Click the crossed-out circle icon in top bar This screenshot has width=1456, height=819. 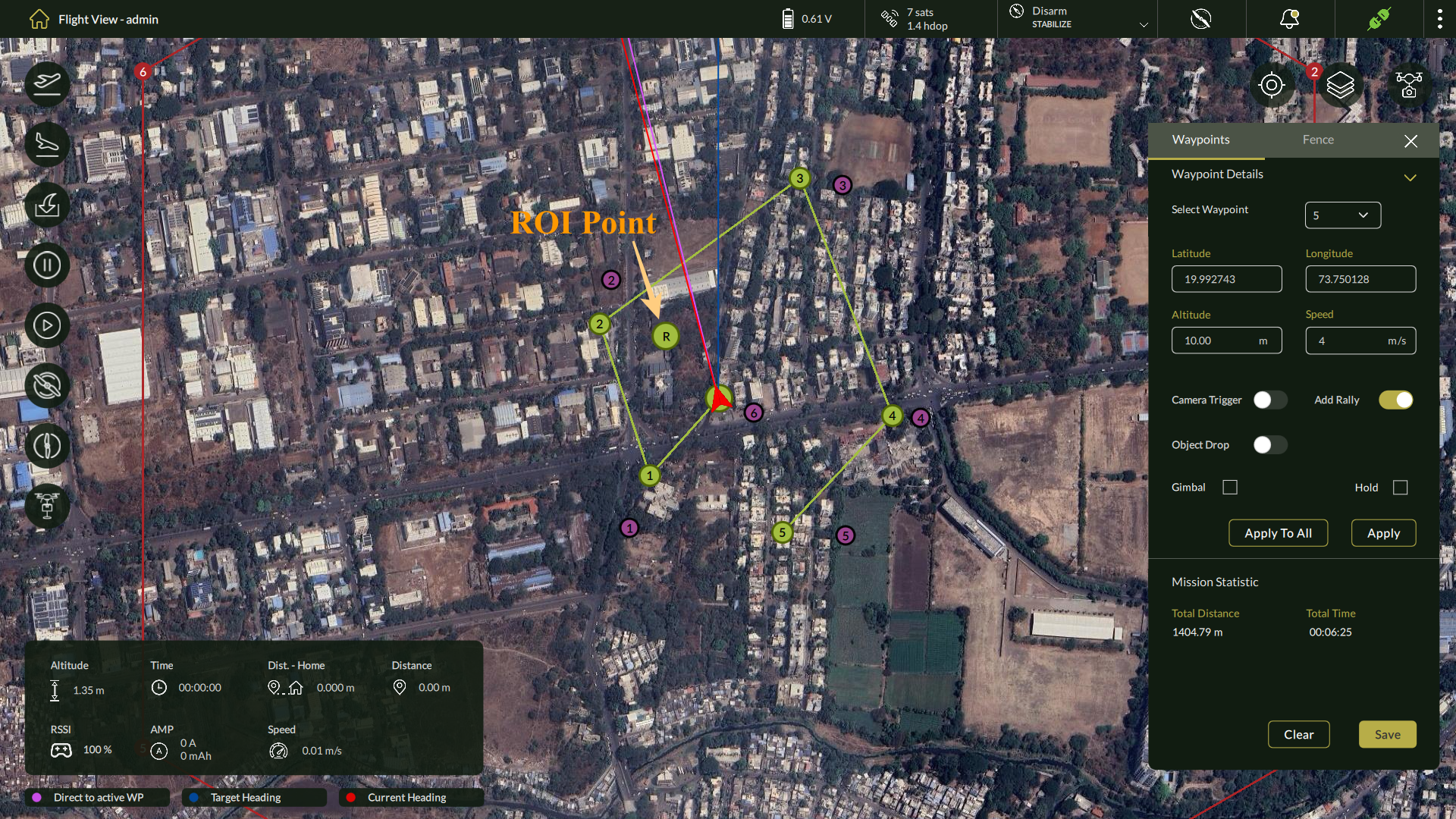coord(1201,18)
